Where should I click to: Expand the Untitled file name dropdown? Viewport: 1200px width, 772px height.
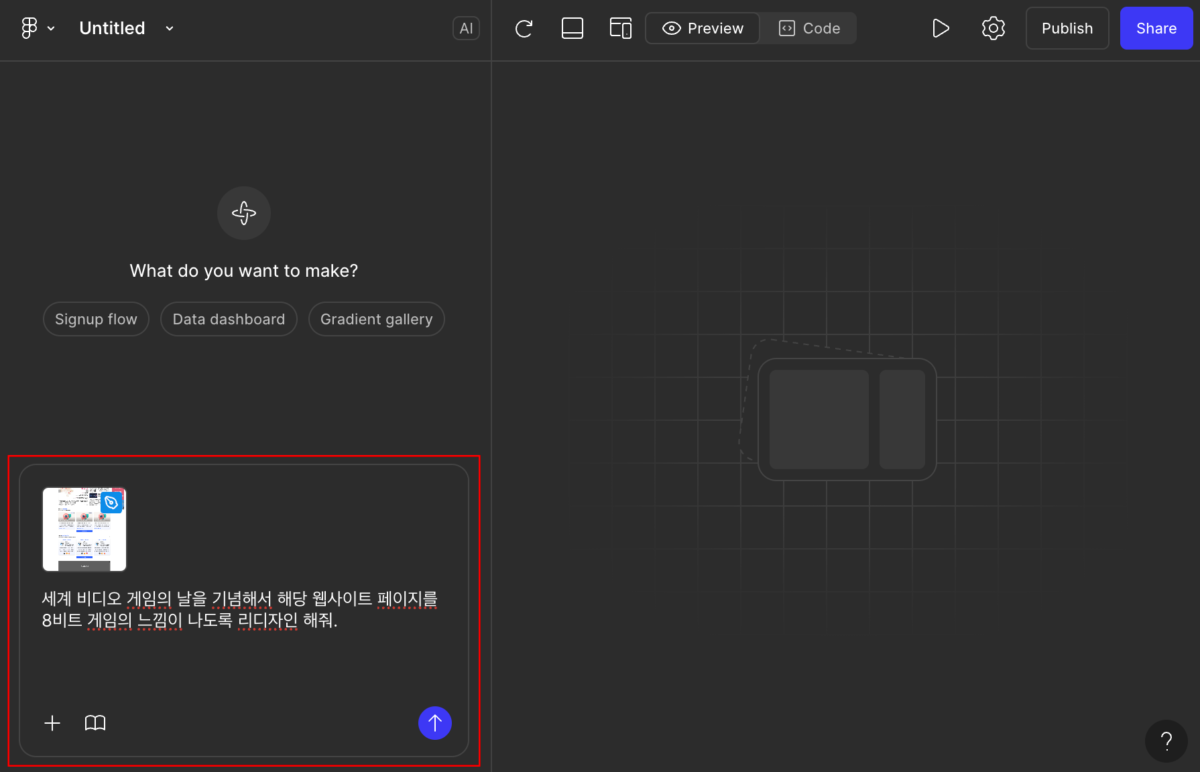click(168, 28)
